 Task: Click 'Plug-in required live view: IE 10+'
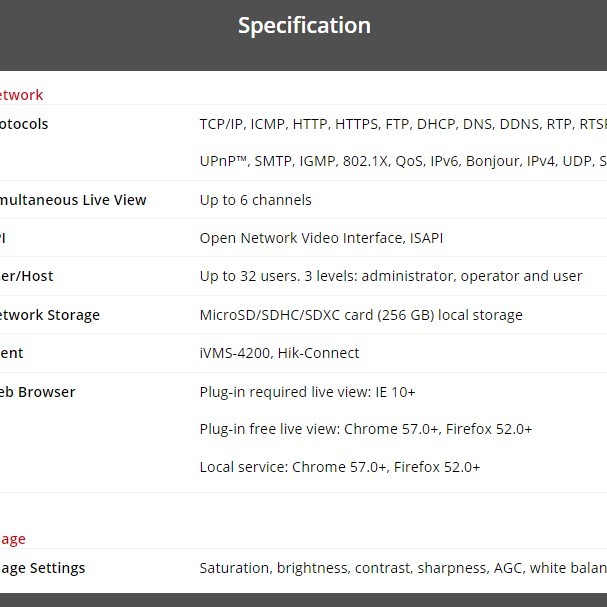[x=307, y=392]
